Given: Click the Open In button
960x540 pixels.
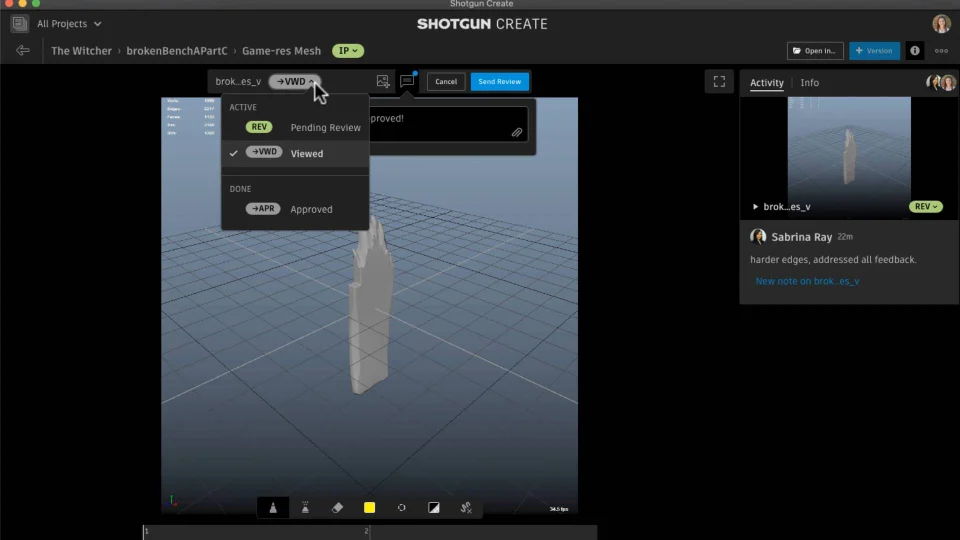Looking at the screenshot, I should [815, 51].
